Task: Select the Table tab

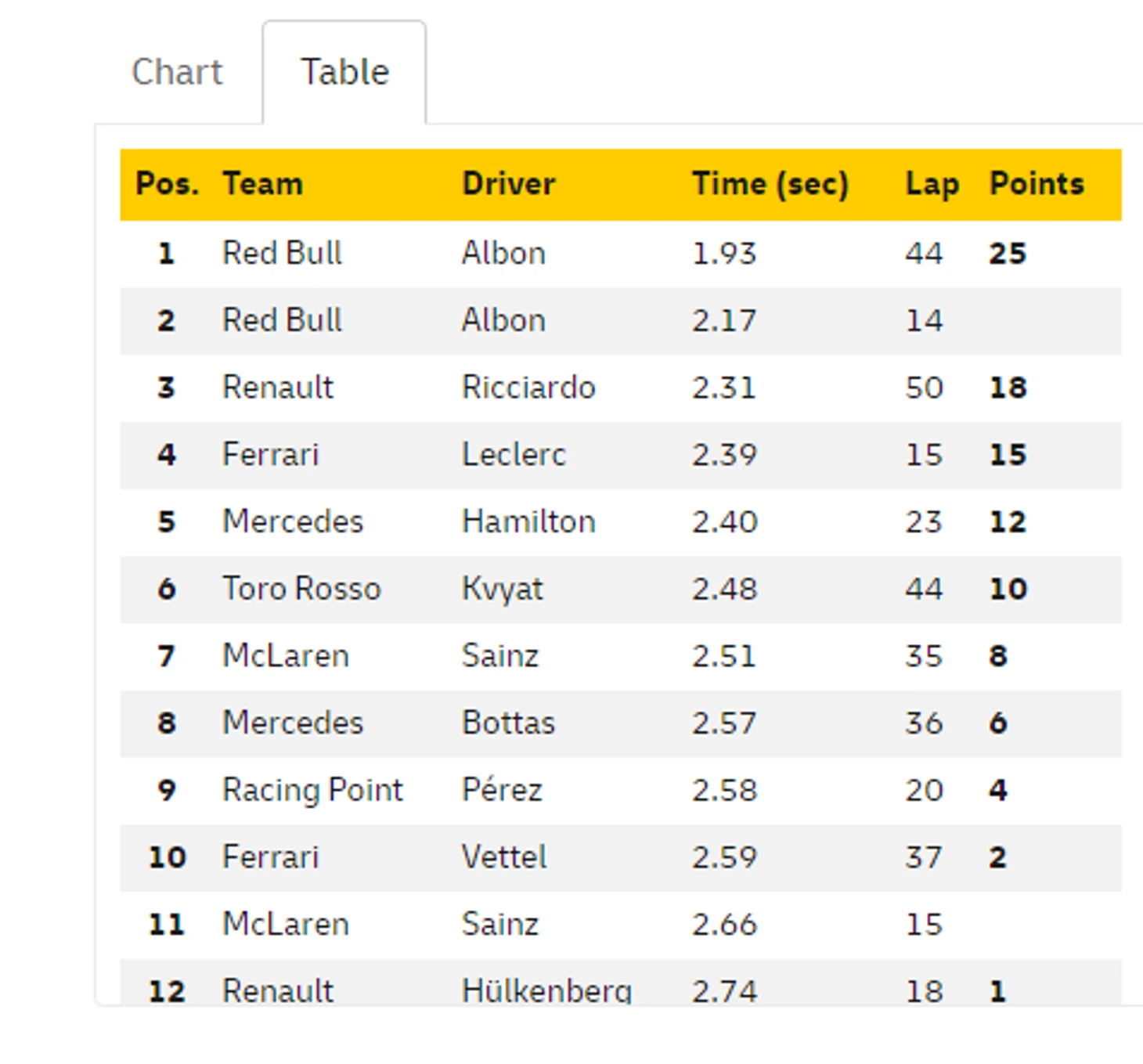Action: [x=344, y=72]
